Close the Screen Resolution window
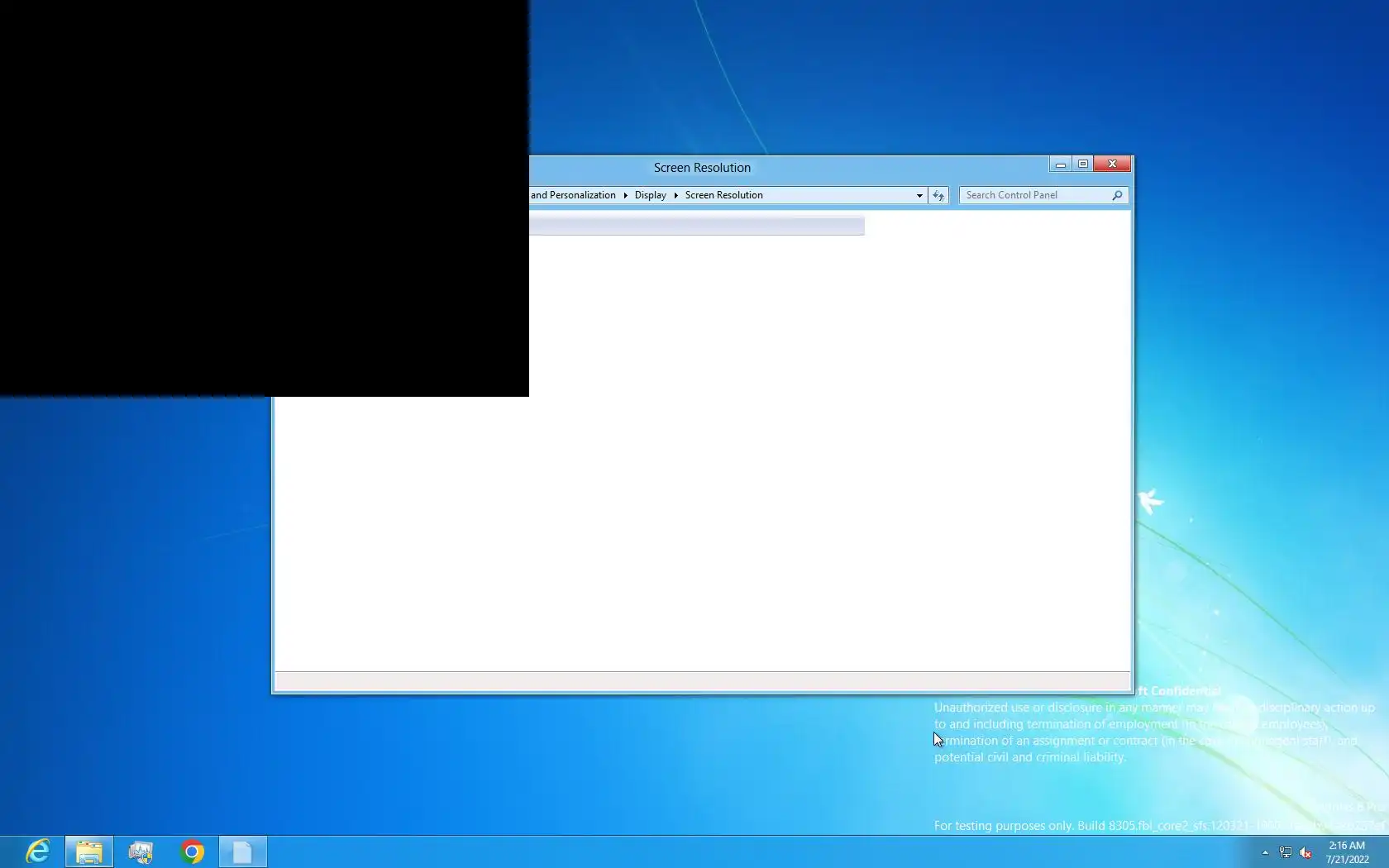Viewport: 1389px width, 868px height. click(1112, 164)
